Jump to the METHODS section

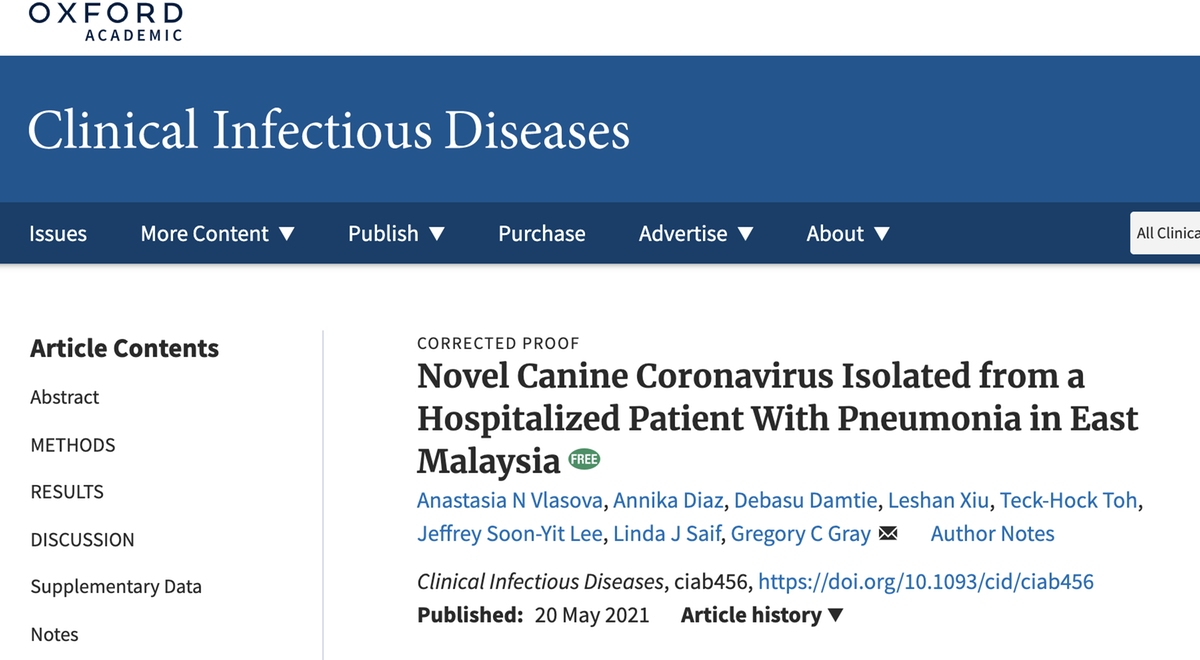pos(73,445)
